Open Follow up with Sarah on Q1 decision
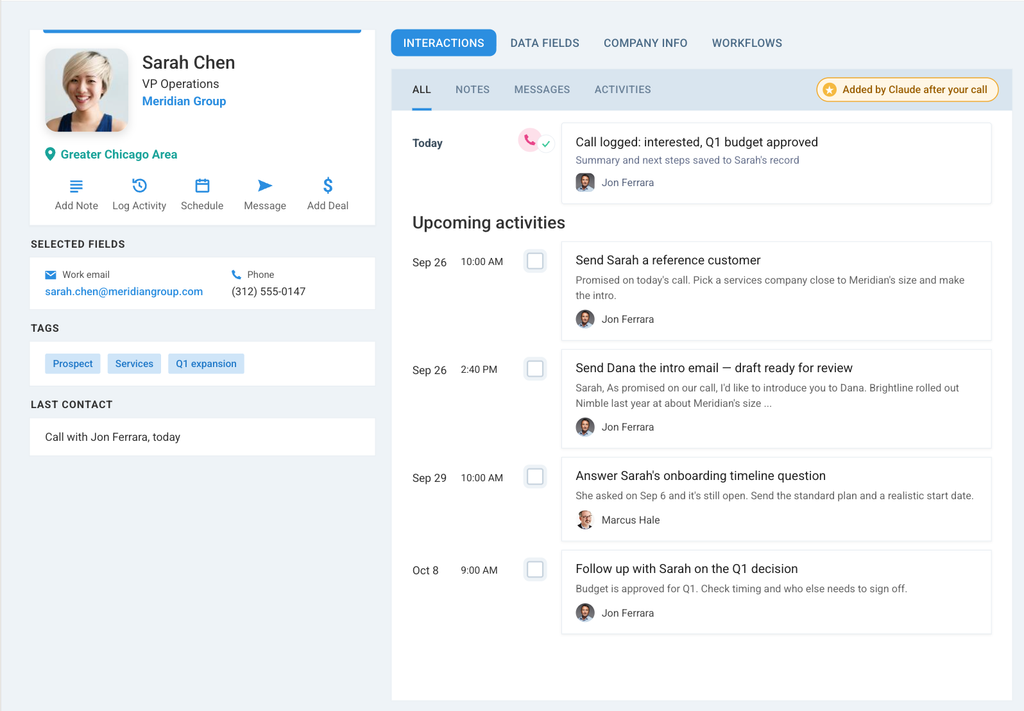The height and width of the screenshot is (711, 1024). click(686, 569)
